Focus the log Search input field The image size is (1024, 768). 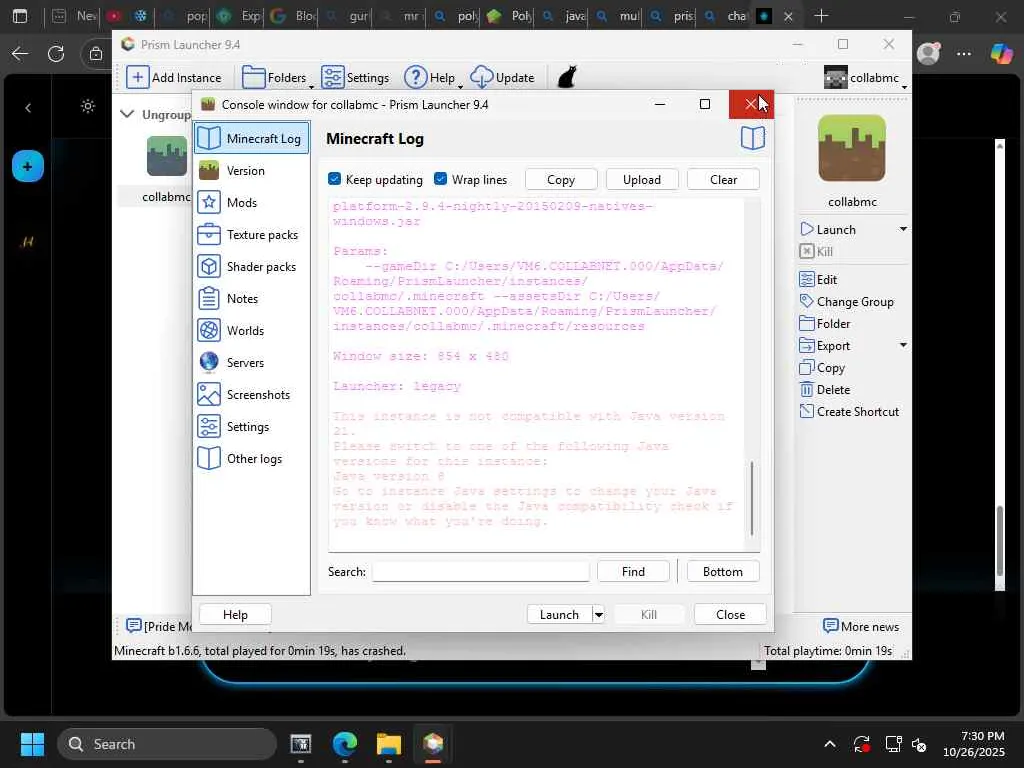(x=481, y=571)
